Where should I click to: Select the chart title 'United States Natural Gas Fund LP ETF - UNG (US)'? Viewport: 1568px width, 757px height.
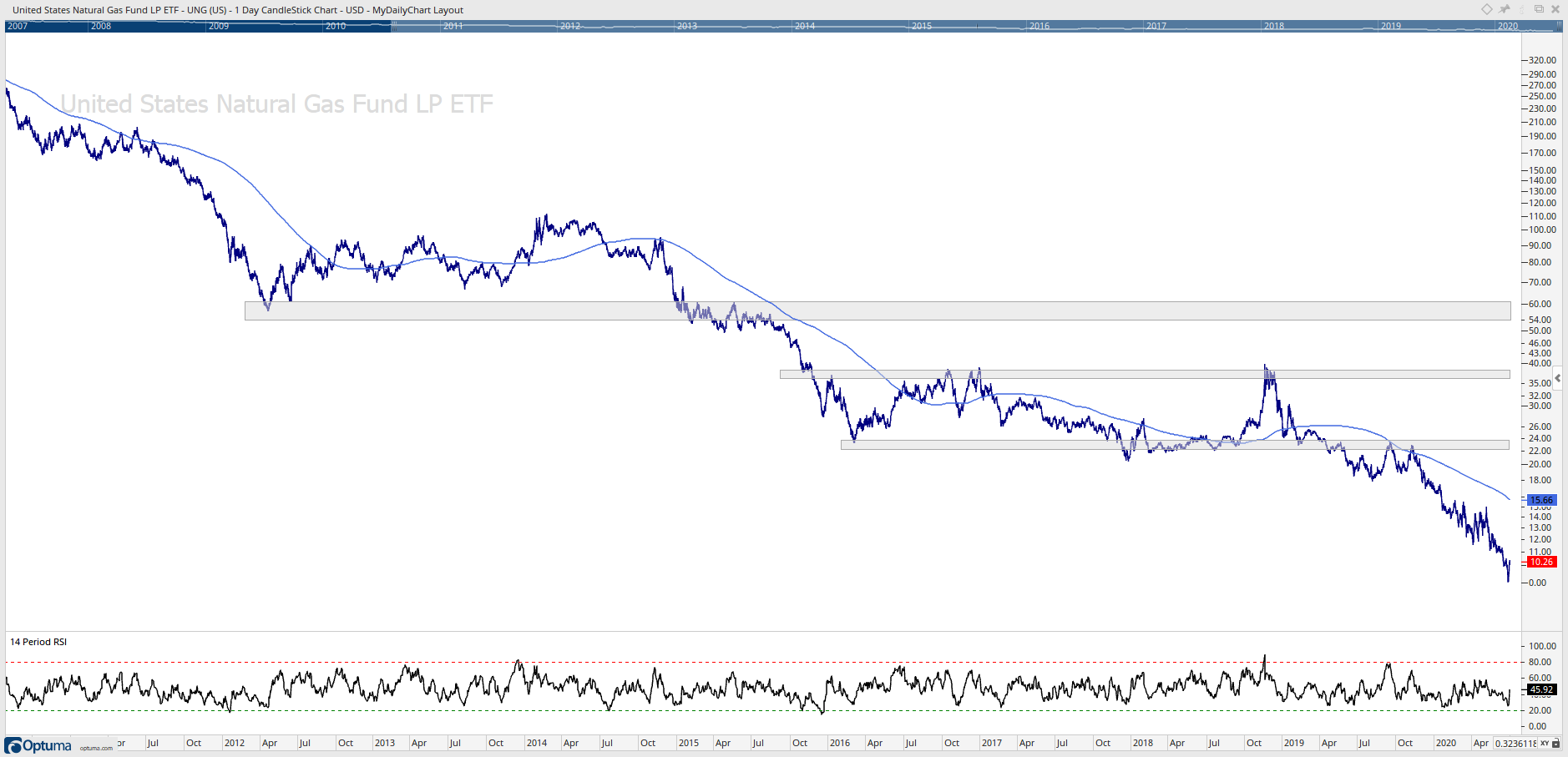[119, 10]
